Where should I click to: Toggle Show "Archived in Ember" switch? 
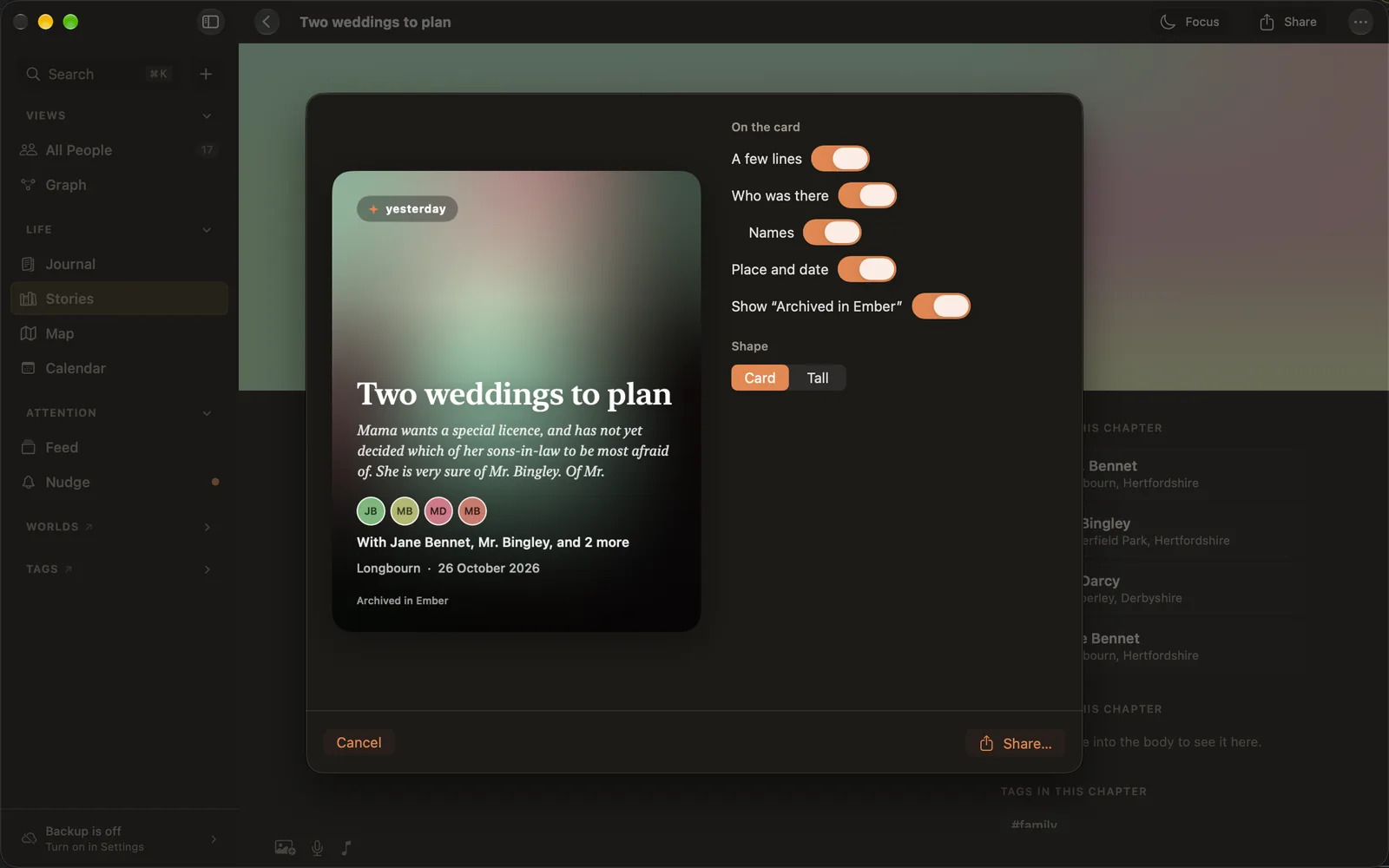coord(941,306)
